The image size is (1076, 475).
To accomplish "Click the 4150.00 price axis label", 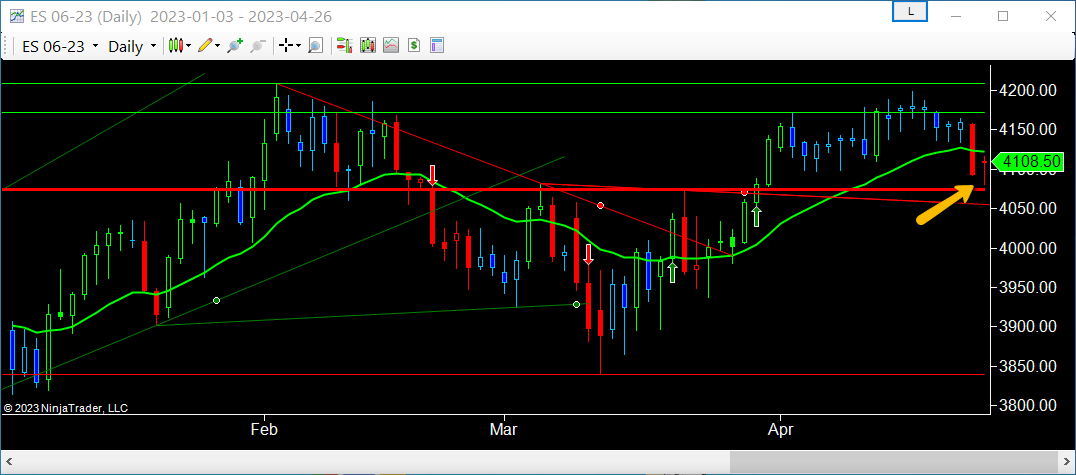I will (x=1026, y=130).
